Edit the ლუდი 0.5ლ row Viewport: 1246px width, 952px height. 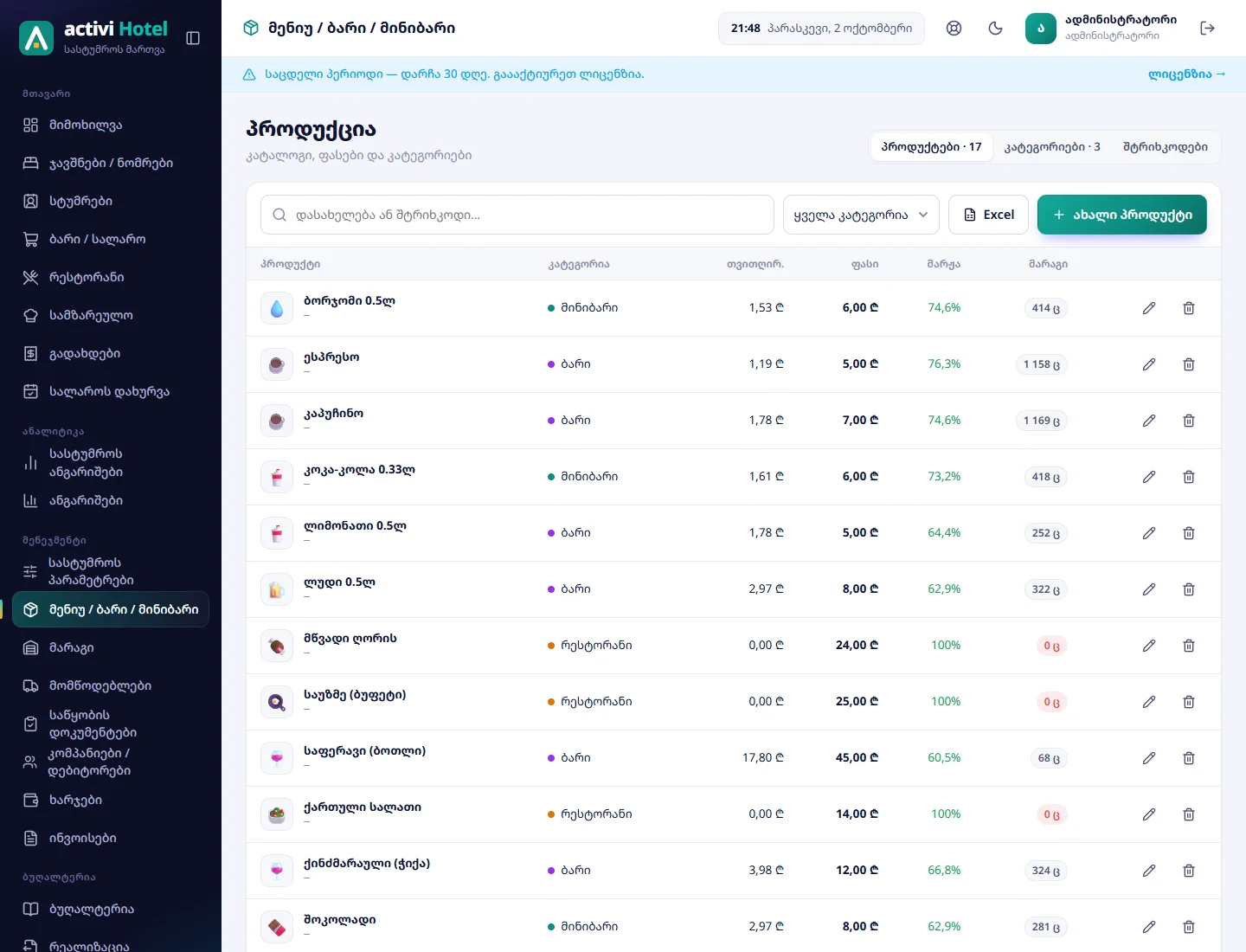1149,589
